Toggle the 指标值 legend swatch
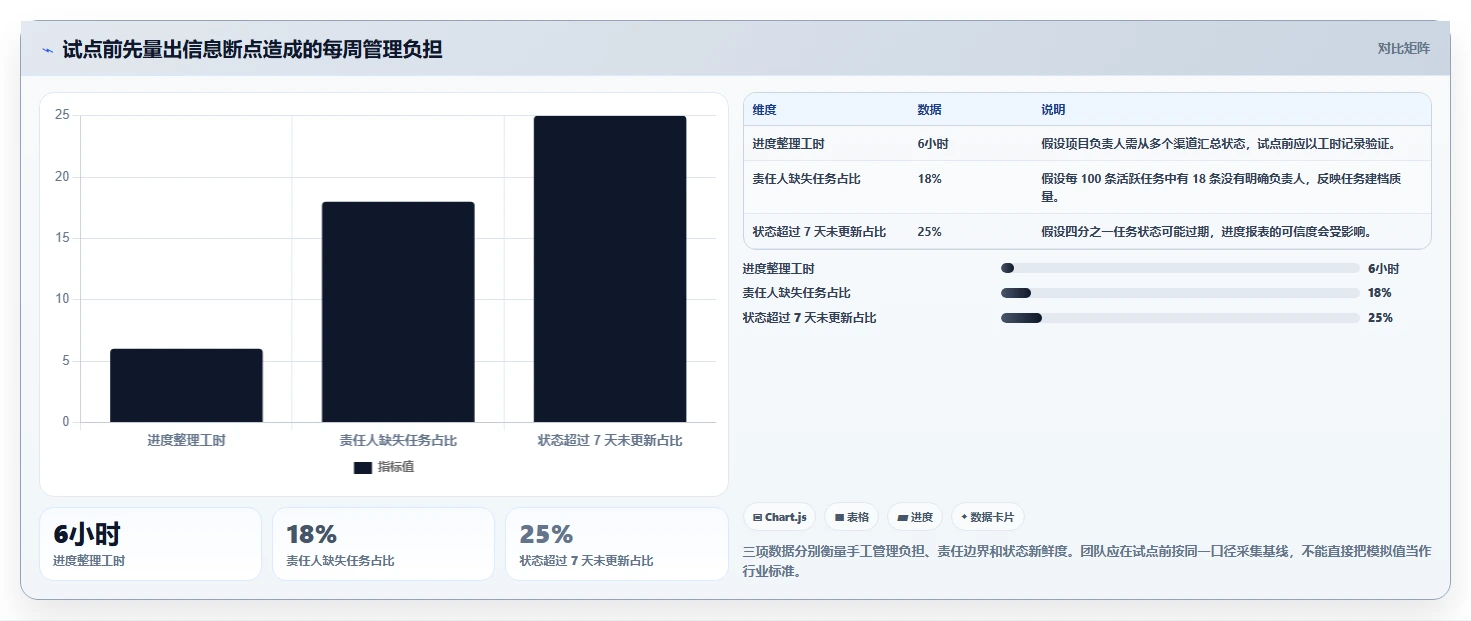Image resolution: width=1471 pixels, height=621 pixels. point(363,467)
